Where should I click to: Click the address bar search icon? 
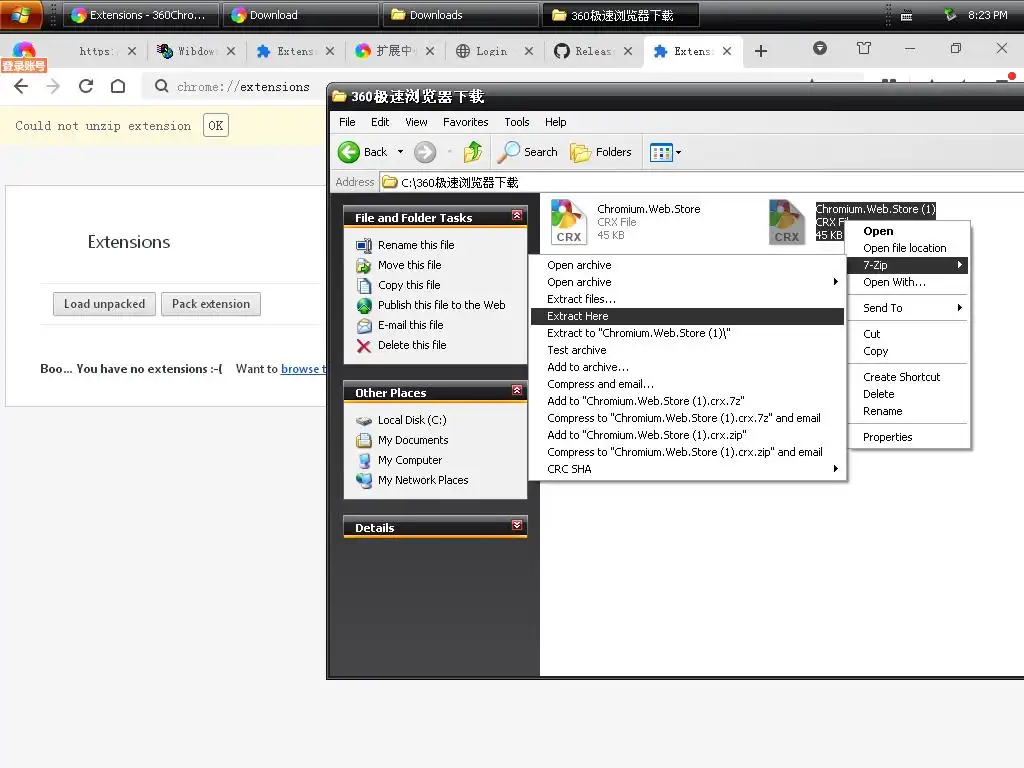(161, 86)
